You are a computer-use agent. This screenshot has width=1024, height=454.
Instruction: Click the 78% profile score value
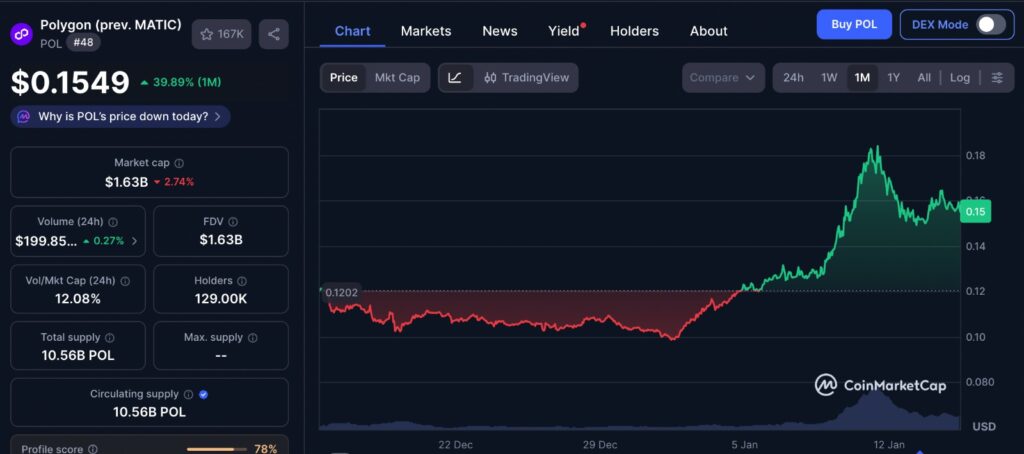[264, 449]
